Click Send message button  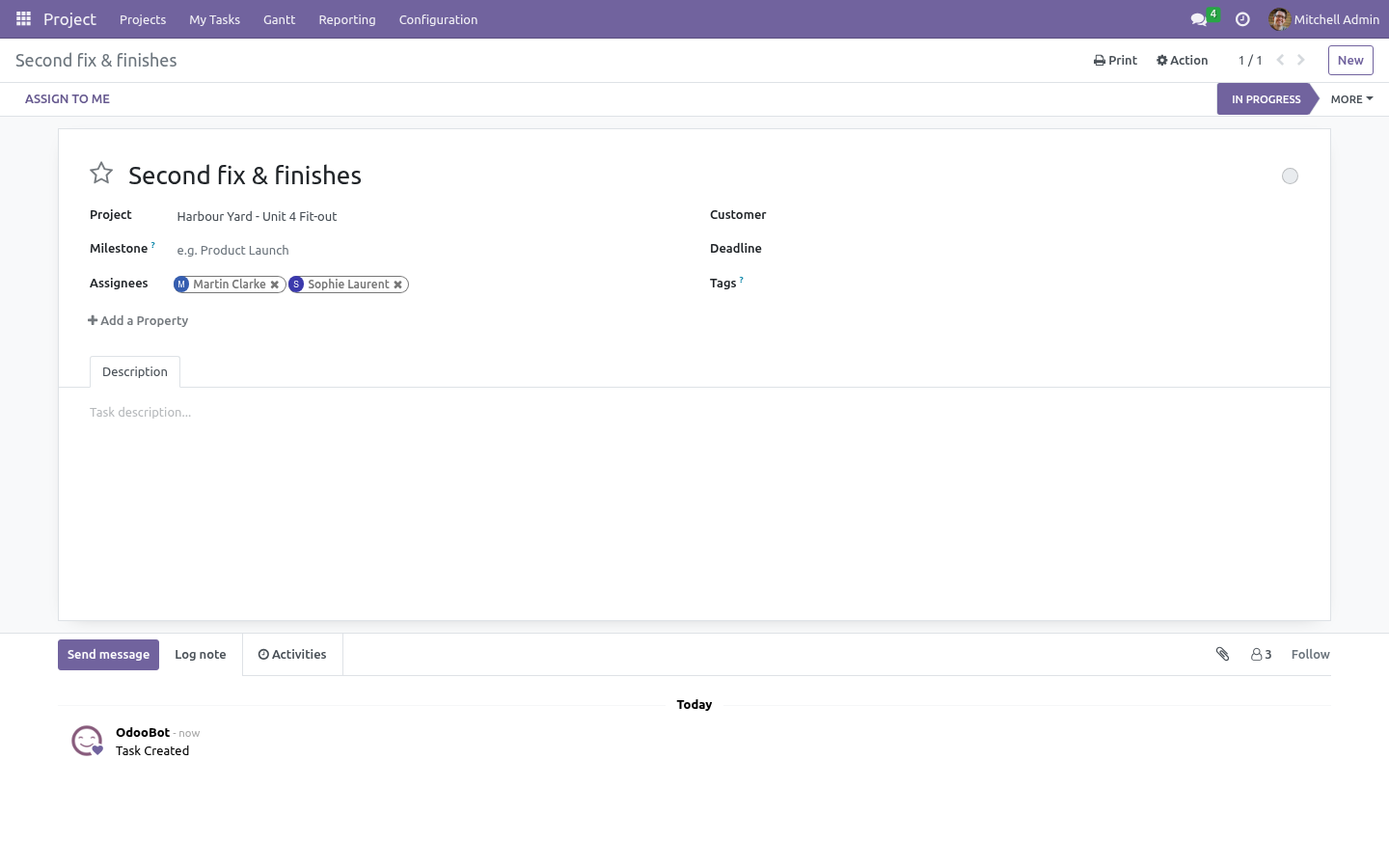108,655
